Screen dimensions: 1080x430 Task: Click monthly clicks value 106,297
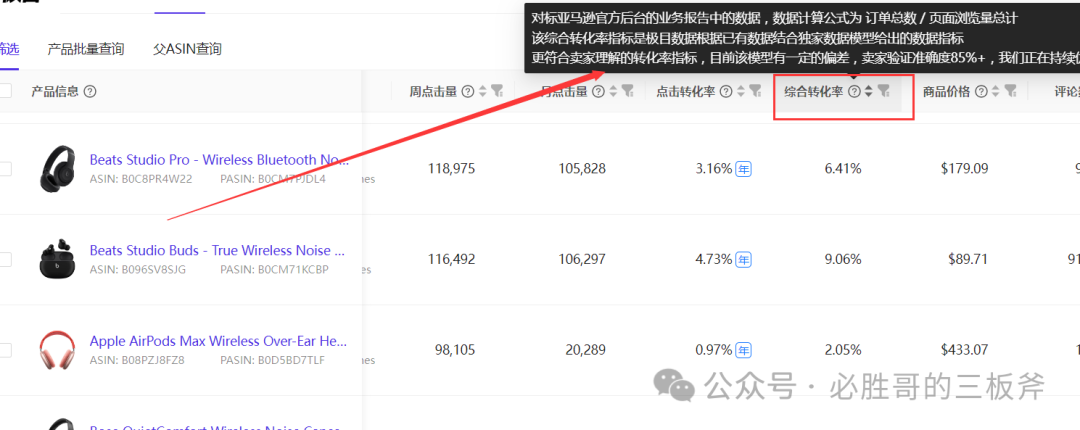(x=582, y=259)
